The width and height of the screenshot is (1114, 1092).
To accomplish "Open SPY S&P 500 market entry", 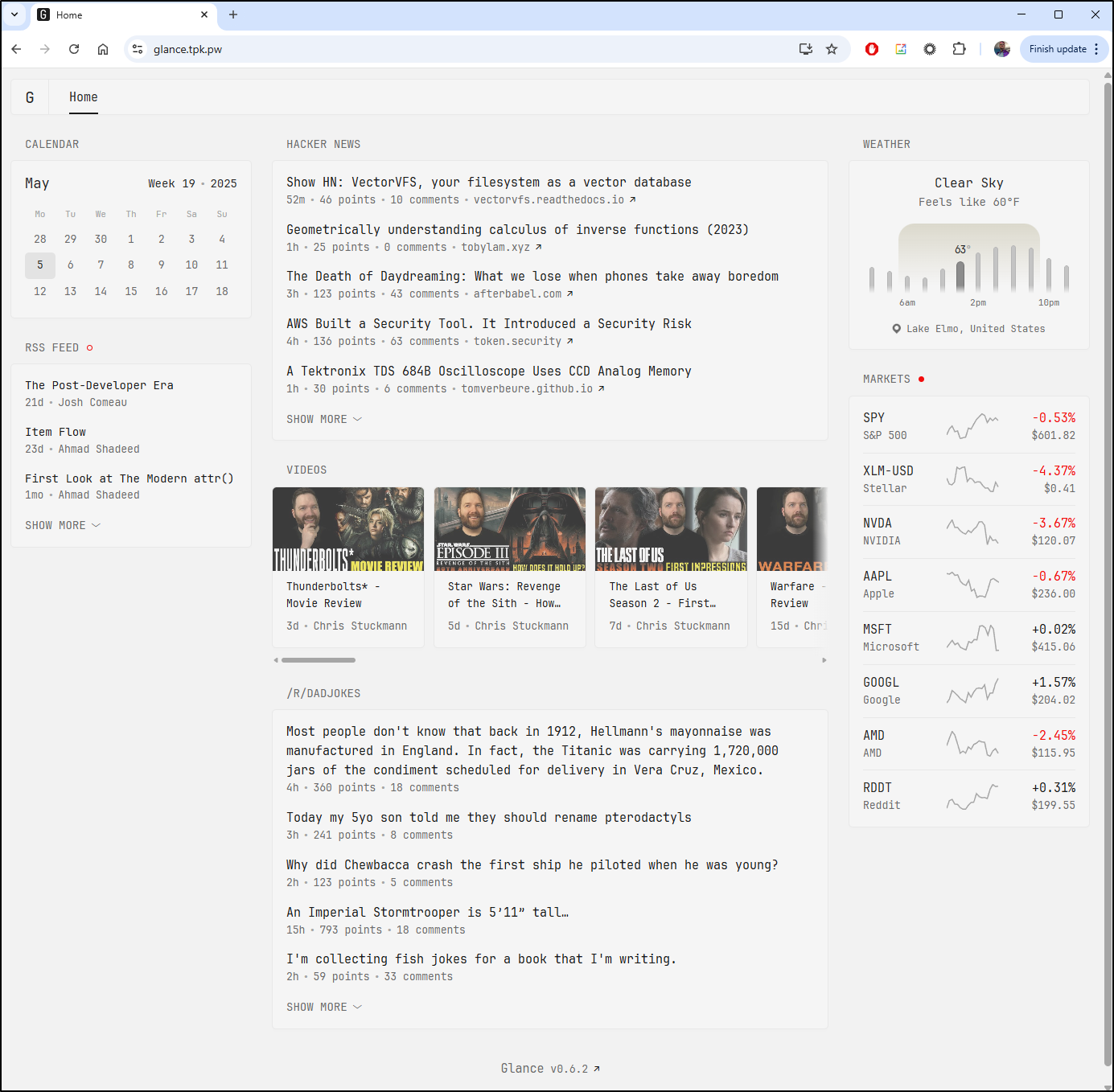I will pos(968,426).
